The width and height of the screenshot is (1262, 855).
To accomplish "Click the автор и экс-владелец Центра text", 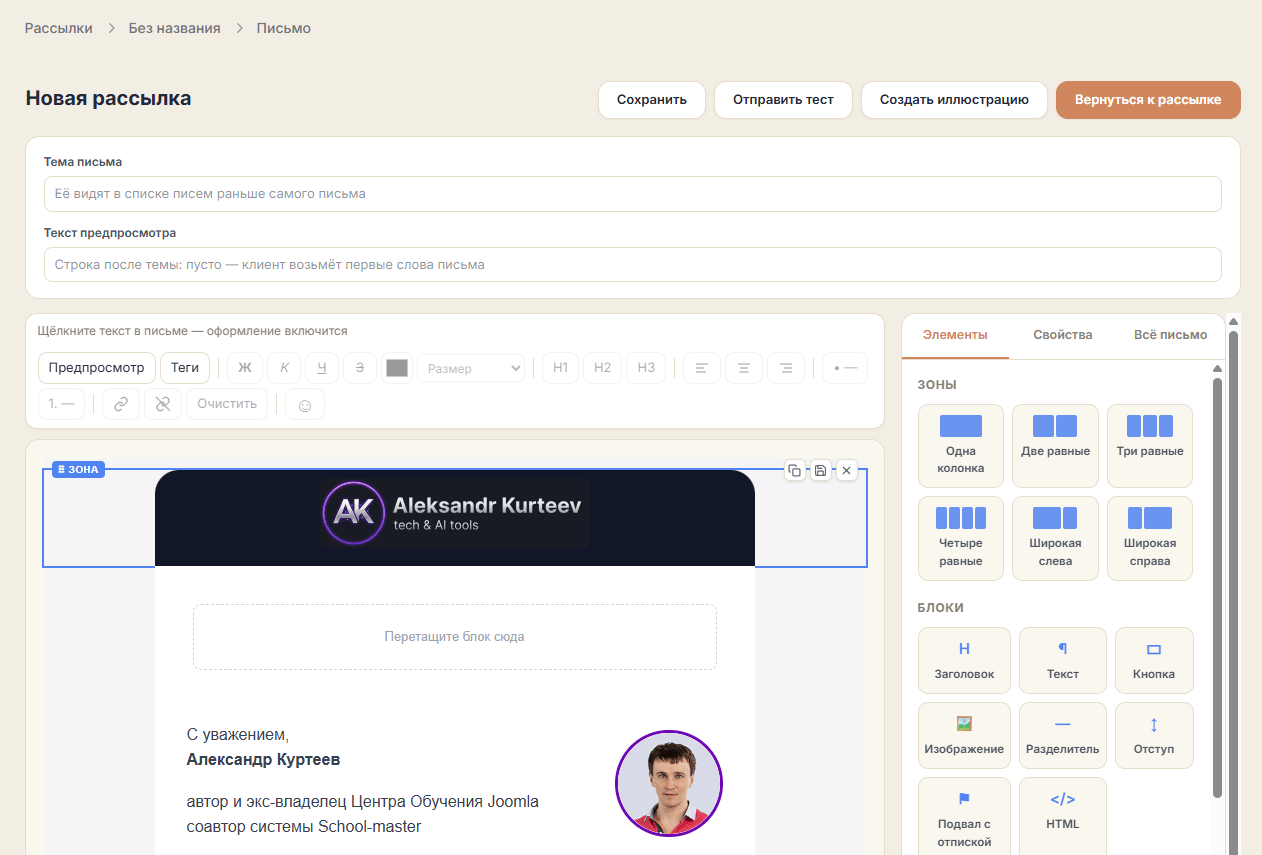I will 363,802.
